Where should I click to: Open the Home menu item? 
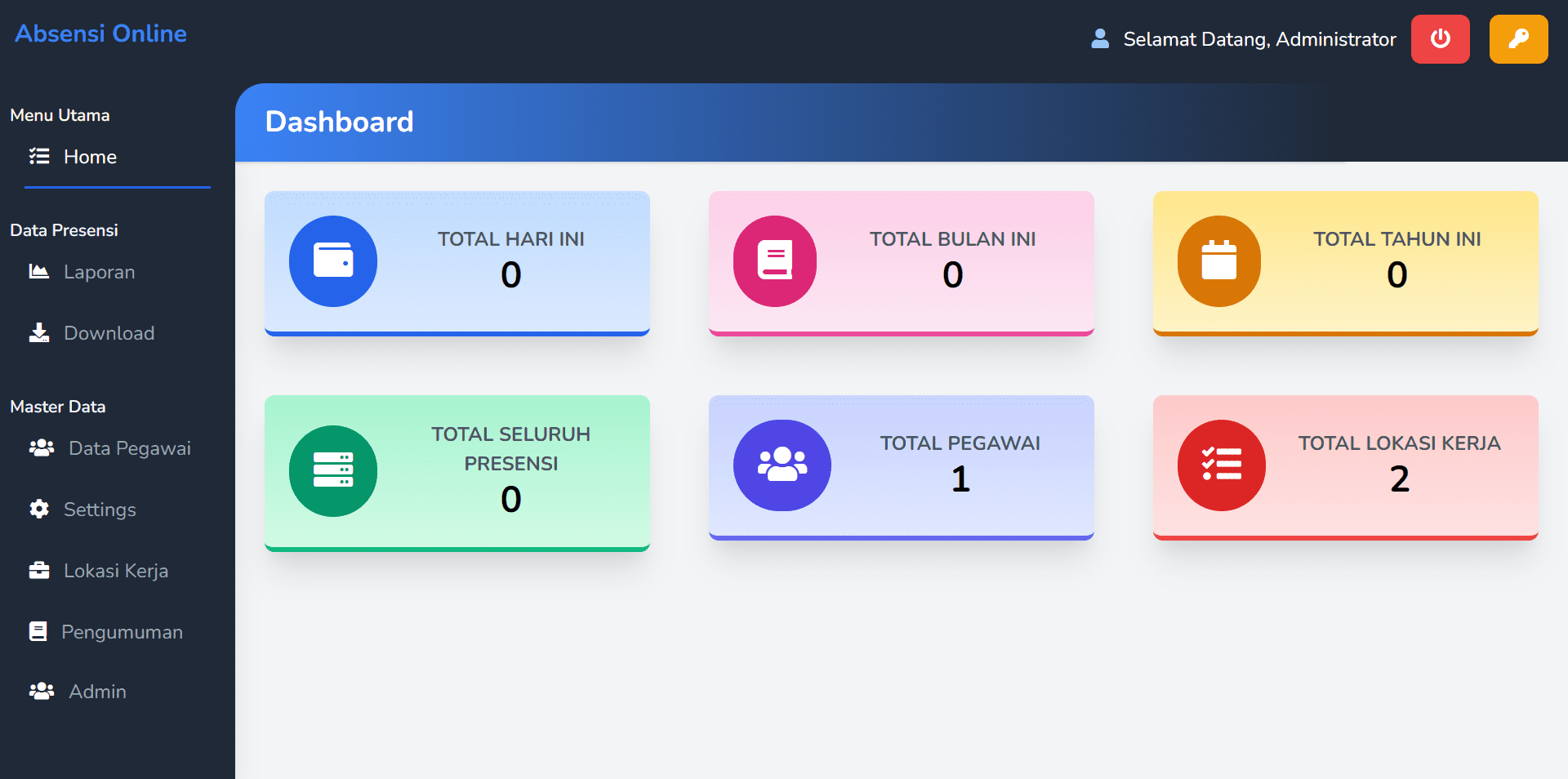point(90,157)
